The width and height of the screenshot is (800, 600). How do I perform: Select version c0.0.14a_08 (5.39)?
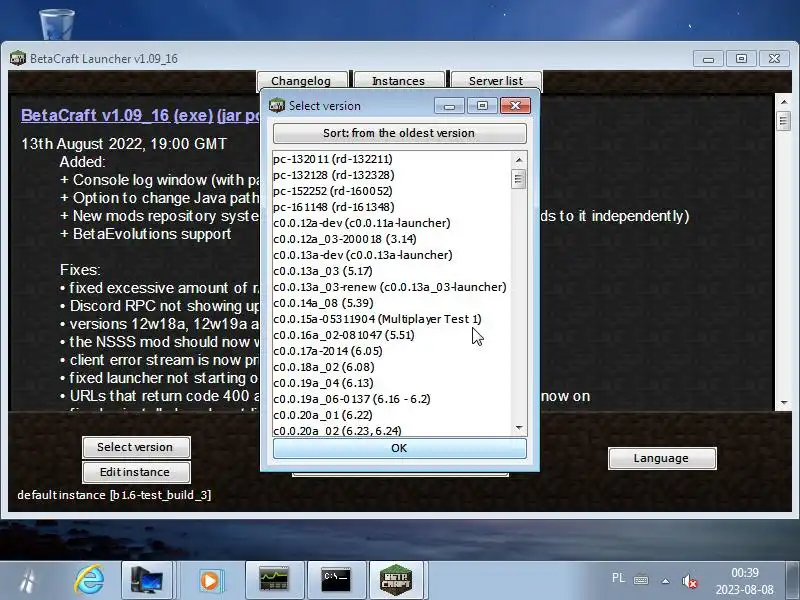pos(392,303)
